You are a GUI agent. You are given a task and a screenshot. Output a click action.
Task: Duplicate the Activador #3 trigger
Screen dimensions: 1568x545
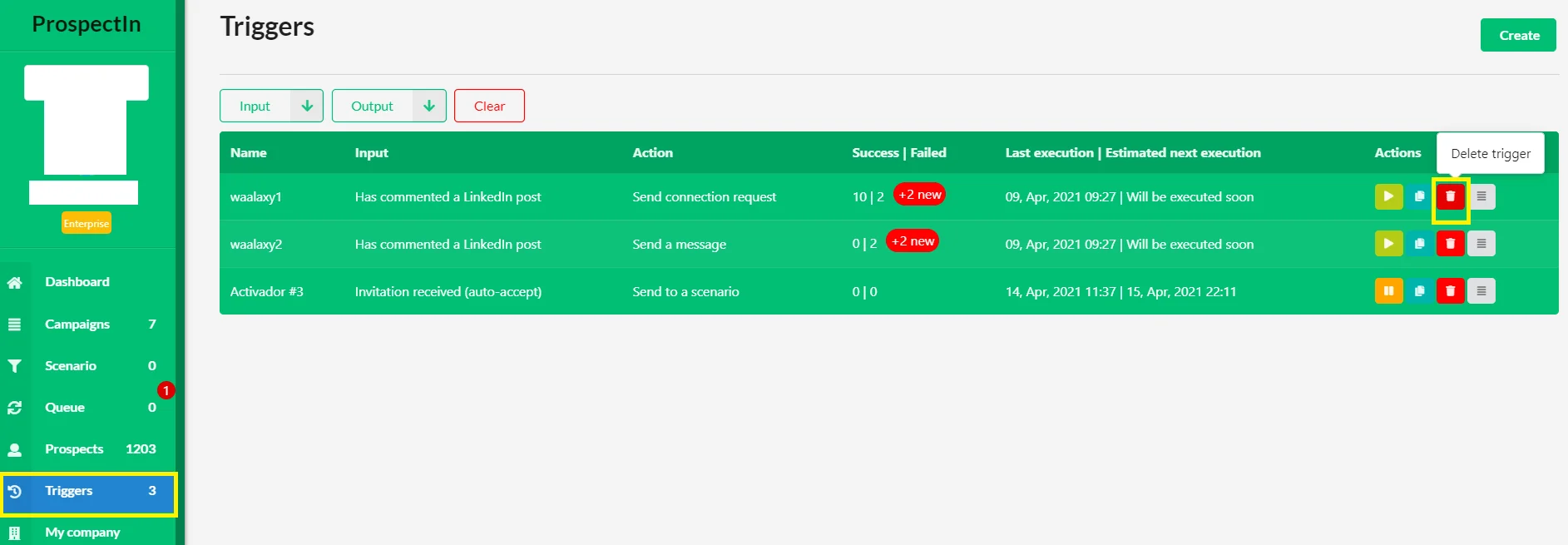tap(1419, 291)
